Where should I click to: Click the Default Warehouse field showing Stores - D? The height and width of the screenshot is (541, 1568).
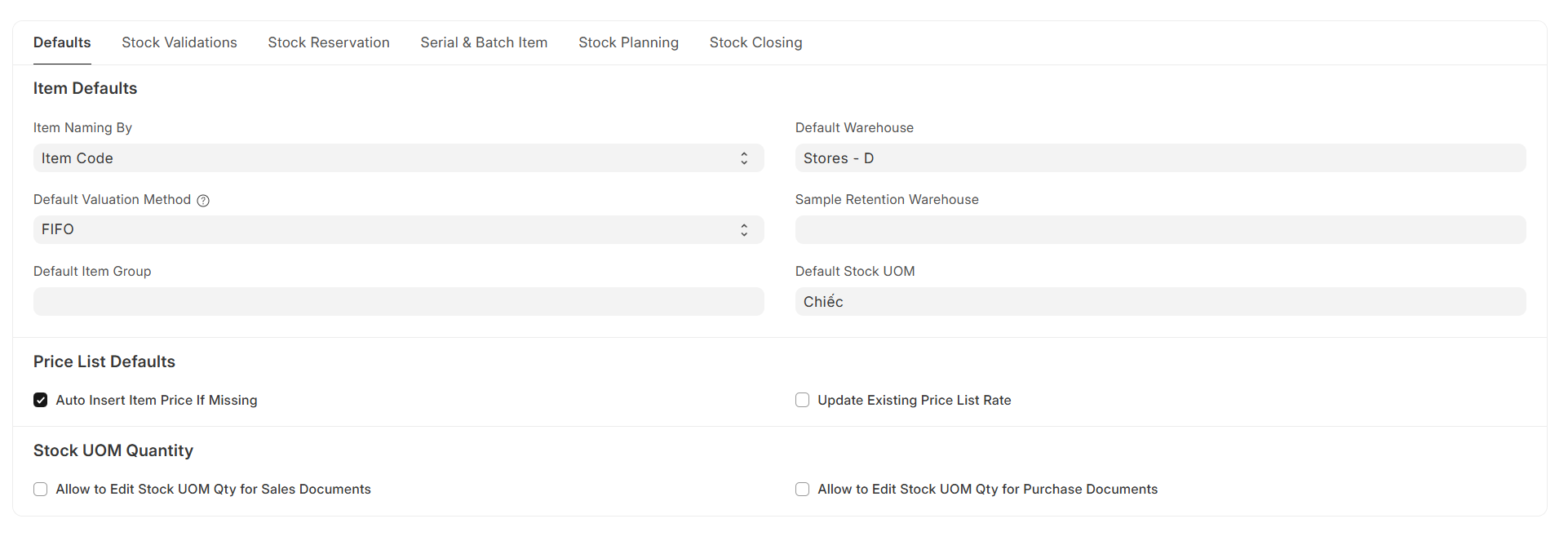(x=1159, y=157)
